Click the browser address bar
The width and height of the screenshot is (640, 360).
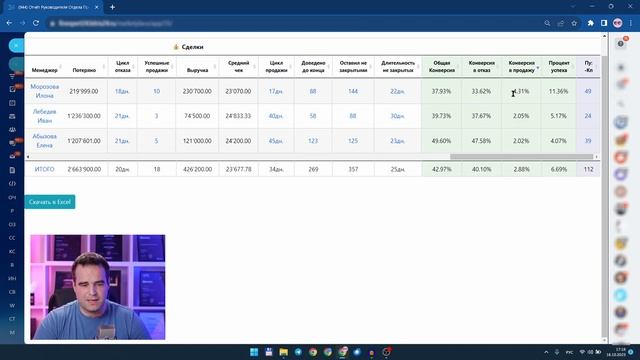[x=294, y=23]
